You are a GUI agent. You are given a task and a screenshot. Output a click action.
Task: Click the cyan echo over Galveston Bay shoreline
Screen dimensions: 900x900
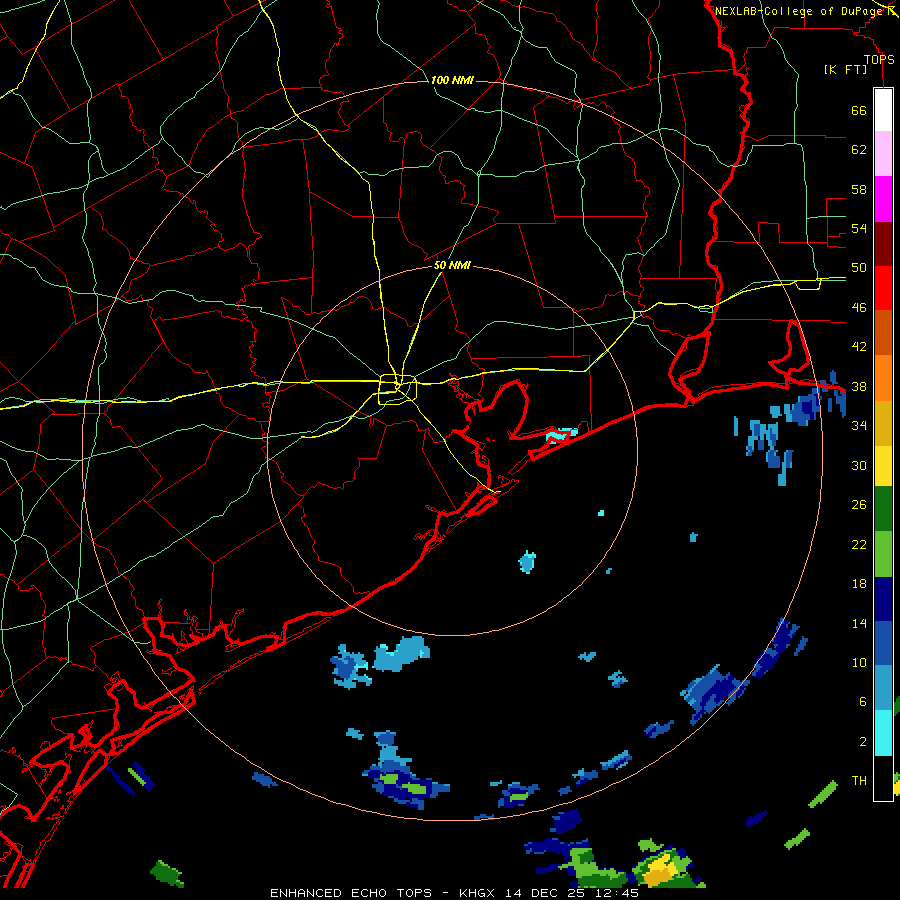pyautogui.click(x=561, y=435)
